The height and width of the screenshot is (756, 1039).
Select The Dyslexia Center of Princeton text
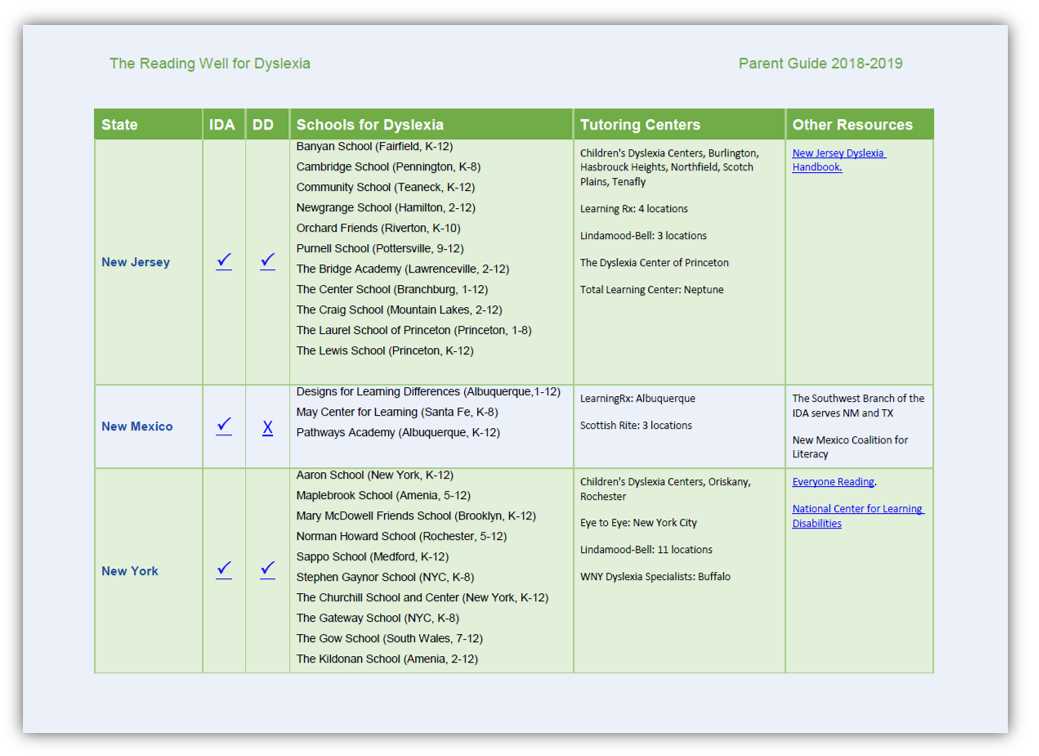point(654,262)
